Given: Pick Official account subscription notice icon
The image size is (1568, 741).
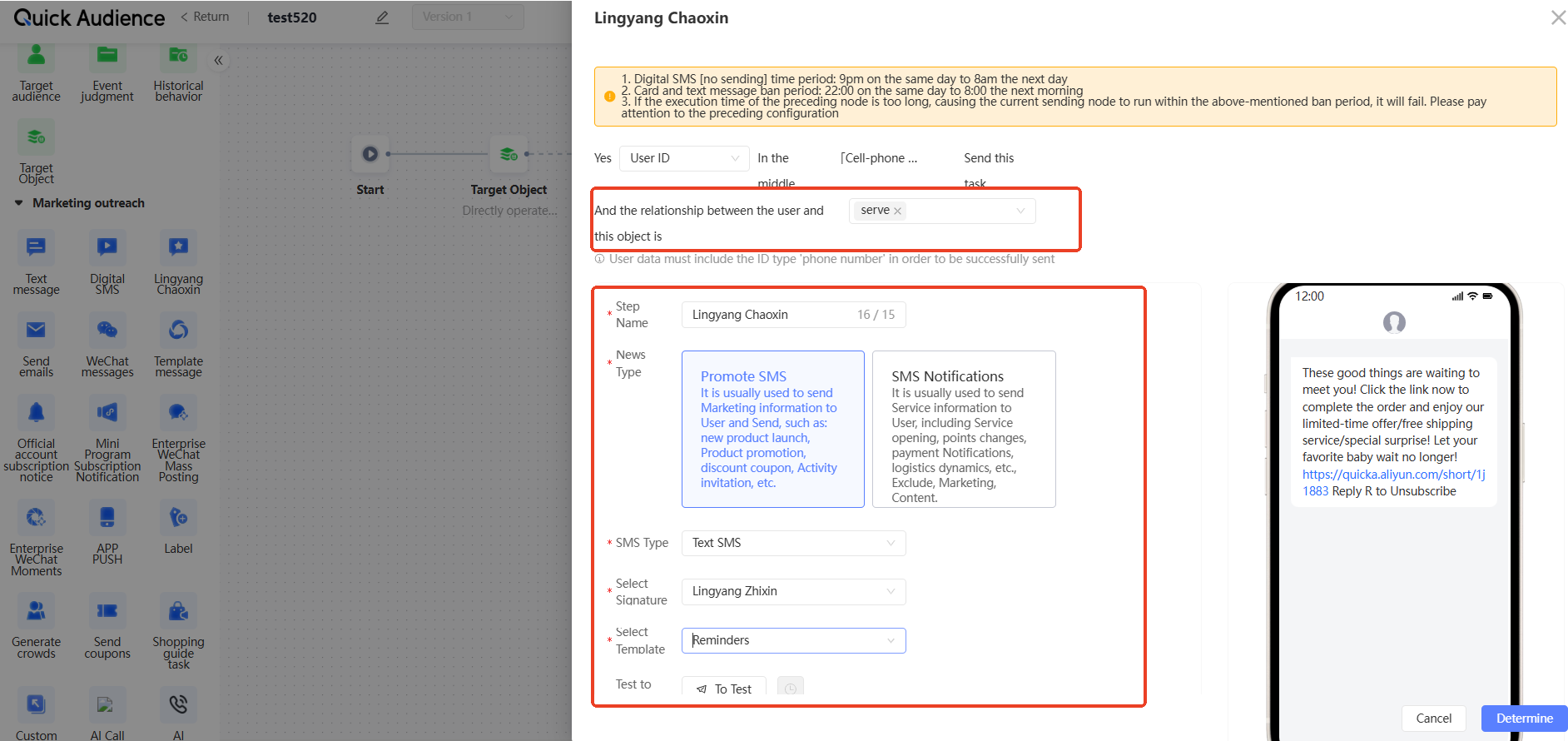Looking at the screenshot, I should pyautogui.click(x=36, y=412).
